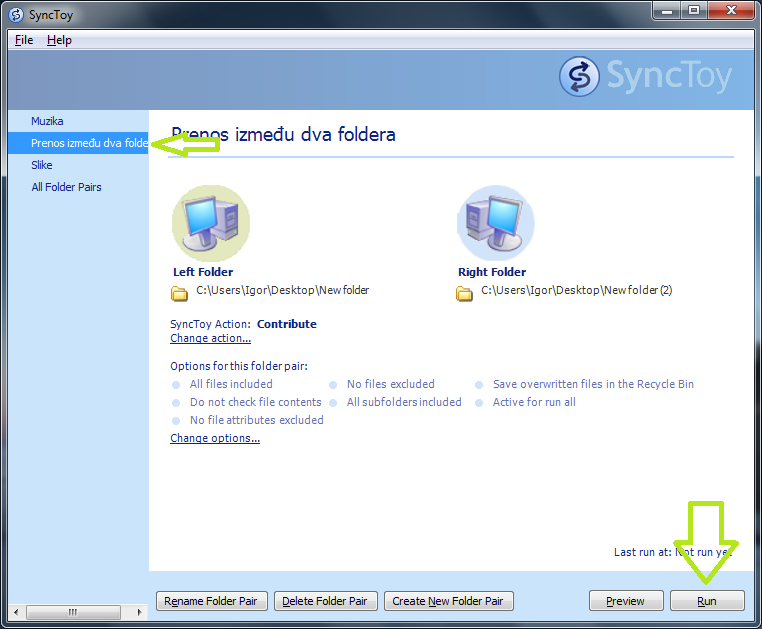The height and width of the screenshot is (629, 762).
Task: Open the File menu
Action: 24,40
